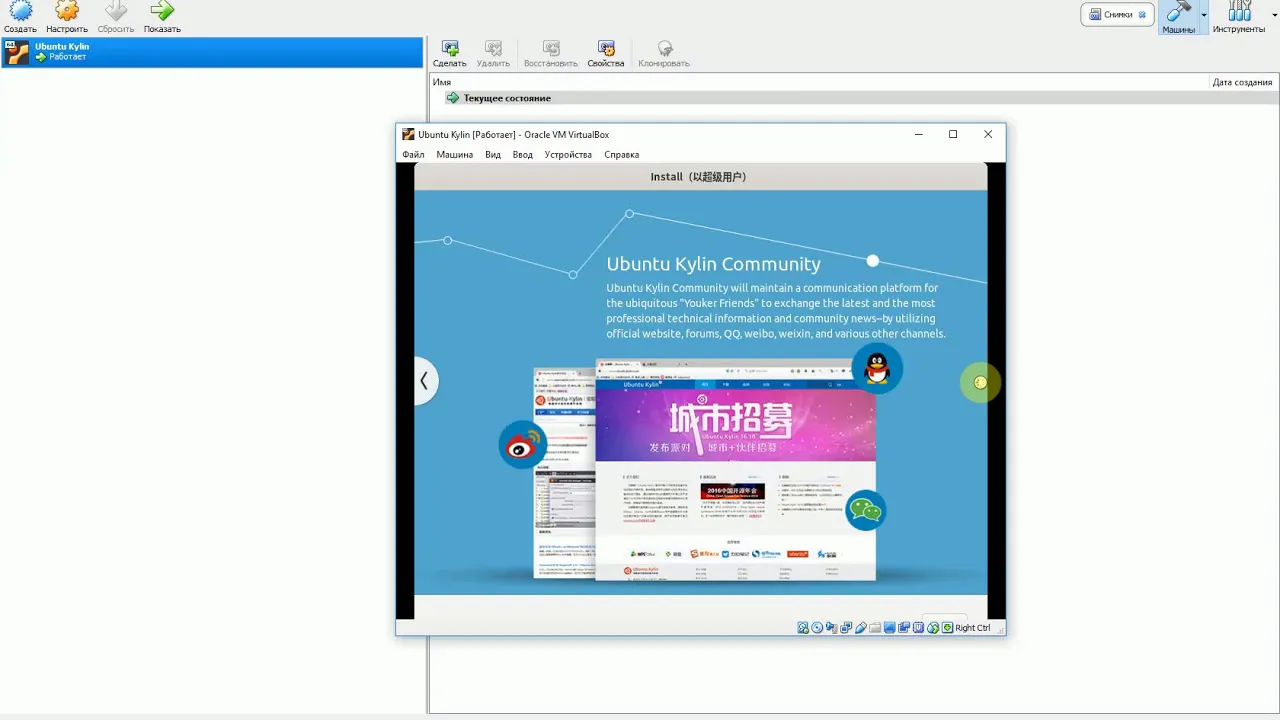Open the Вид menu

click(493, 155)
